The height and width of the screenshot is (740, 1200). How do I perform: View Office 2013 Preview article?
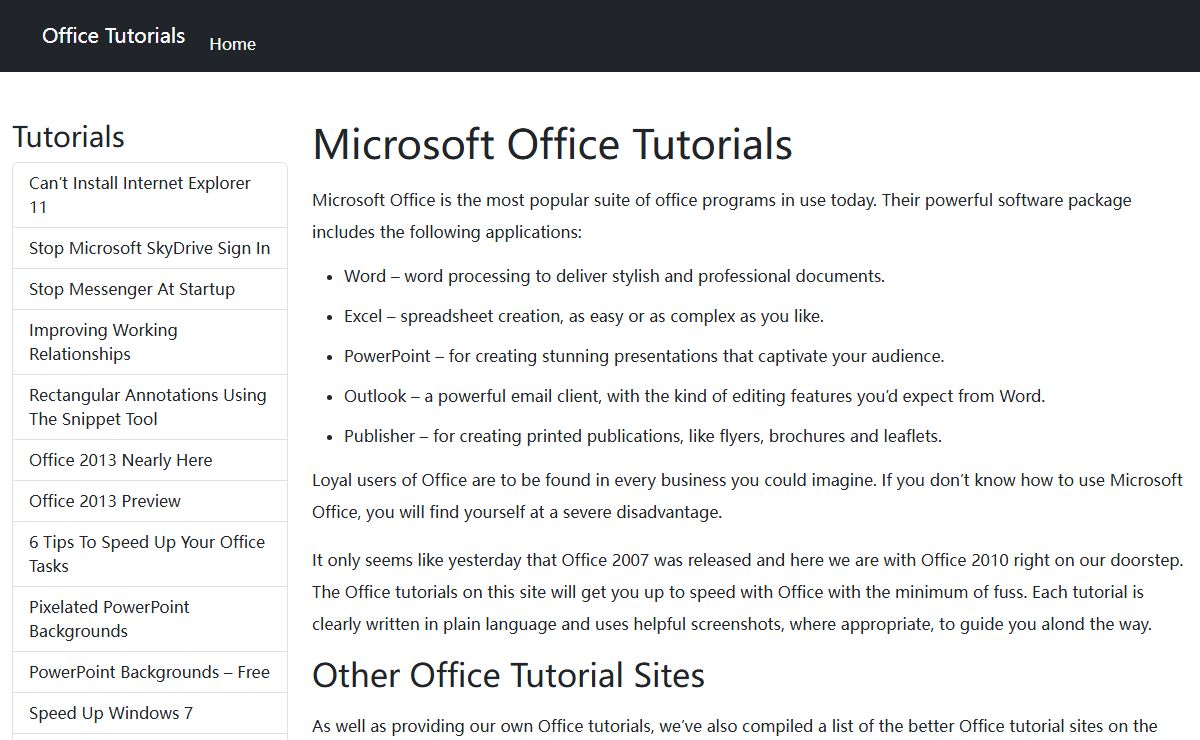150,501
